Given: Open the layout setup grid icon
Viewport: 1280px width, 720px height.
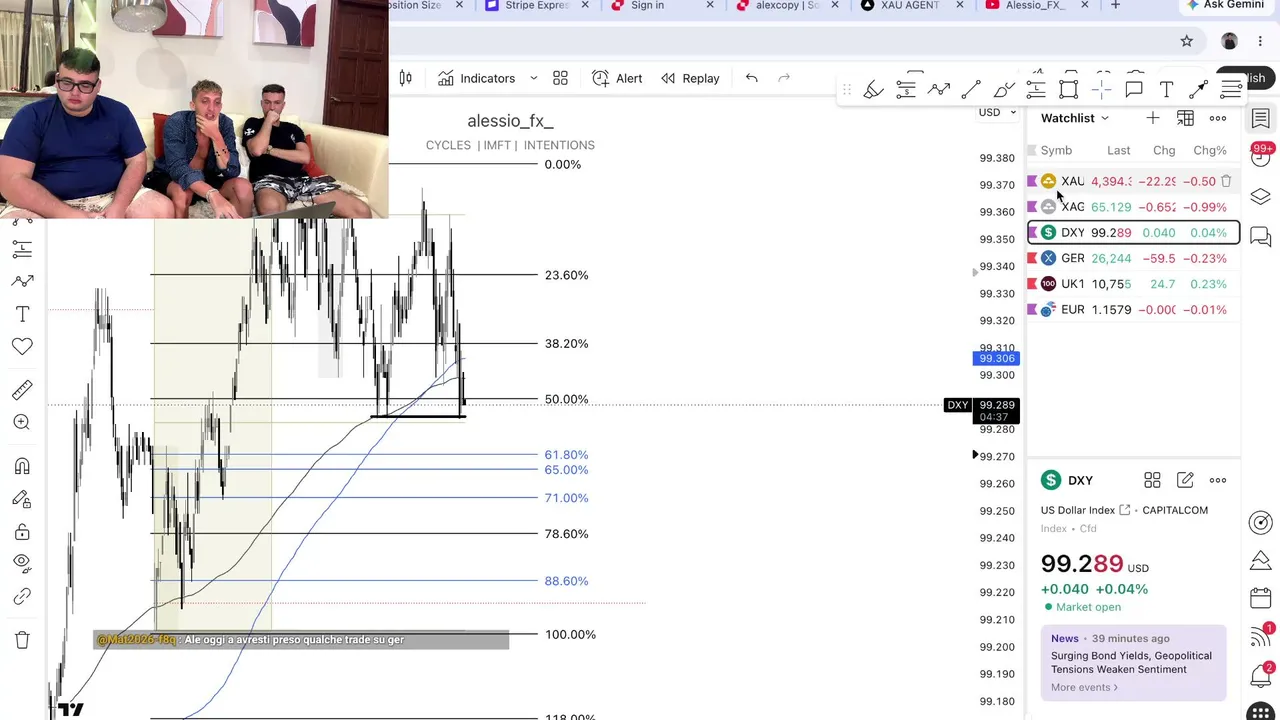Looking at the screenshot, I should (560, 78).
